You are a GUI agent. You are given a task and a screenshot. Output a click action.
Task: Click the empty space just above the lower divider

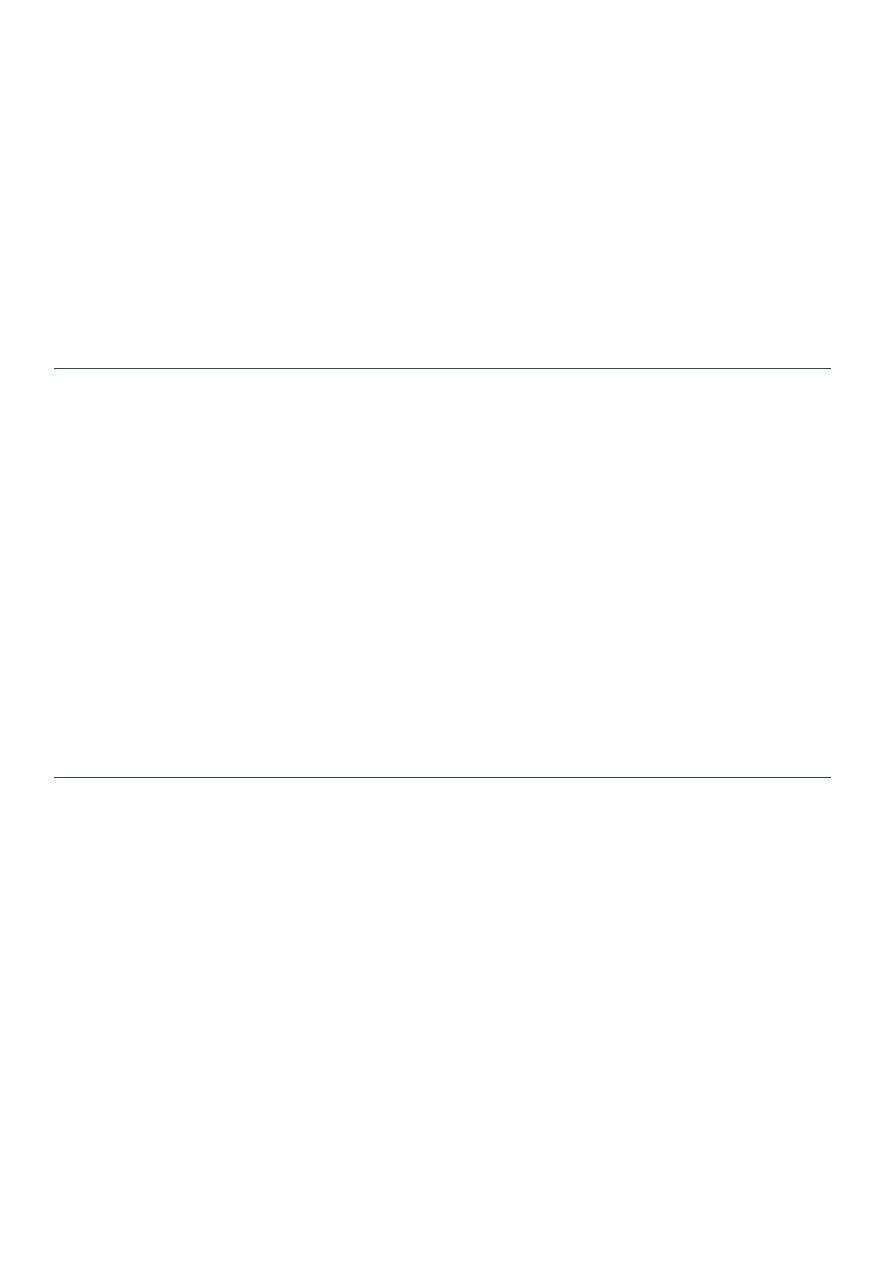[x=442, y=765]
